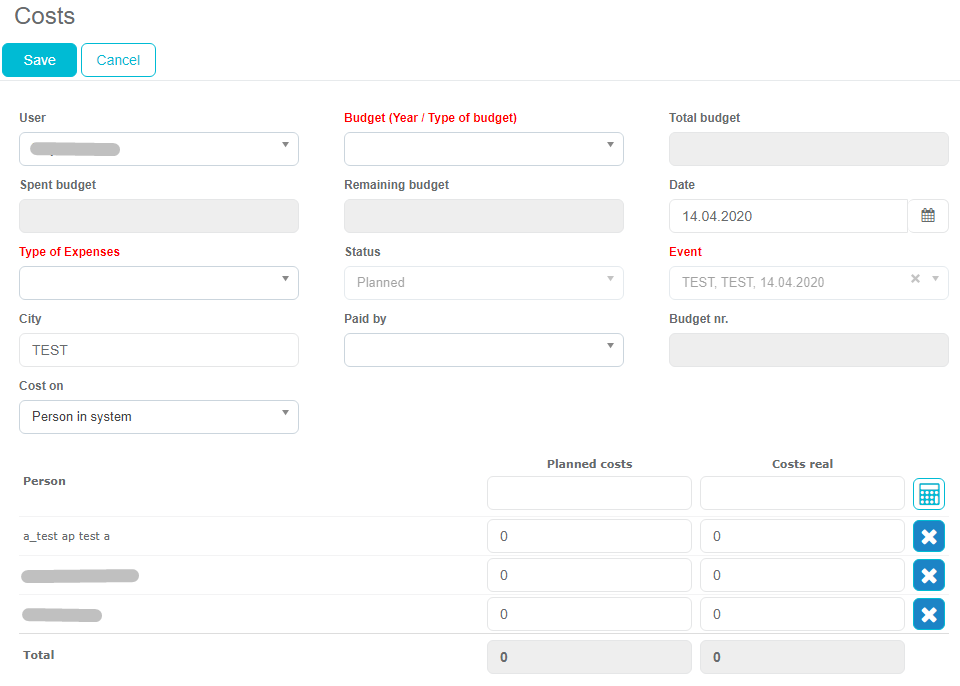Expand the Budget (Year / Type of budget) dropdown
The height and width of the screenshot is (686, 960).
[x=484, y=149]
